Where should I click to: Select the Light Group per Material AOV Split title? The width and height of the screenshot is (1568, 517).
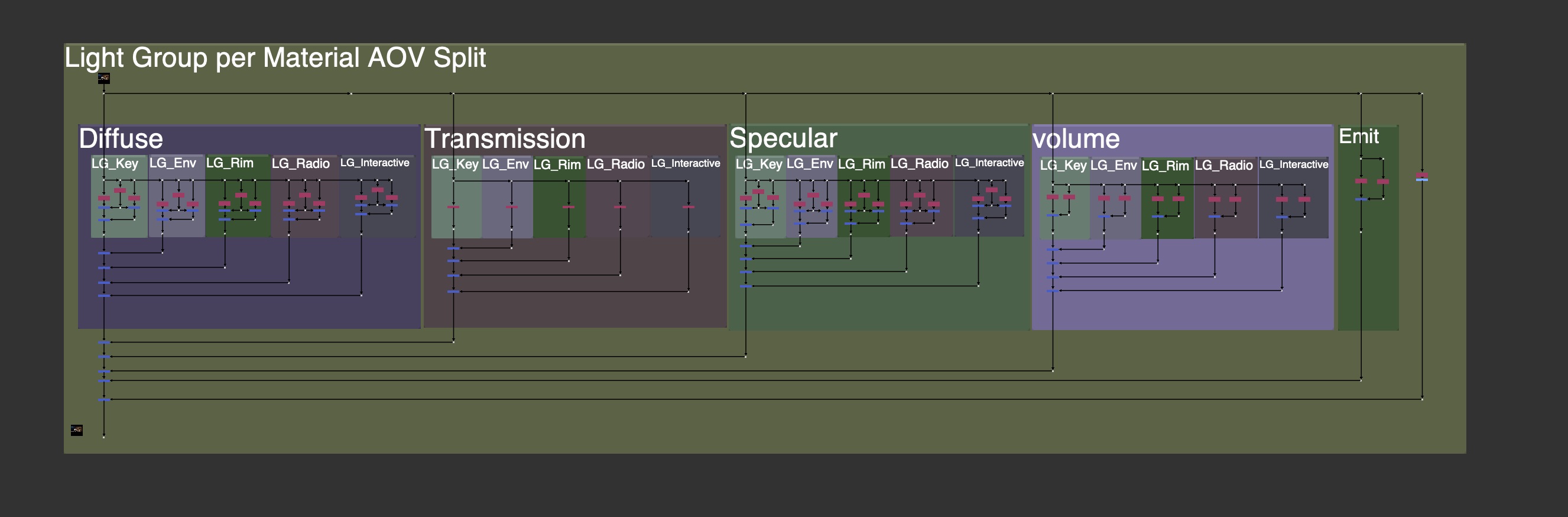click(x=275, y=58)
